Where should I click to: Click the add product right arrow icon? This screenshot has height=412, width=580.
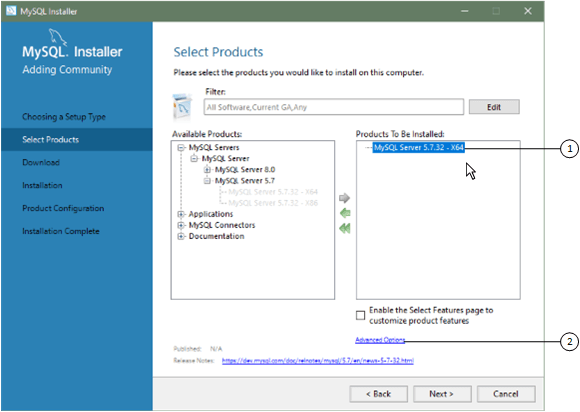[x=344, y=198]
